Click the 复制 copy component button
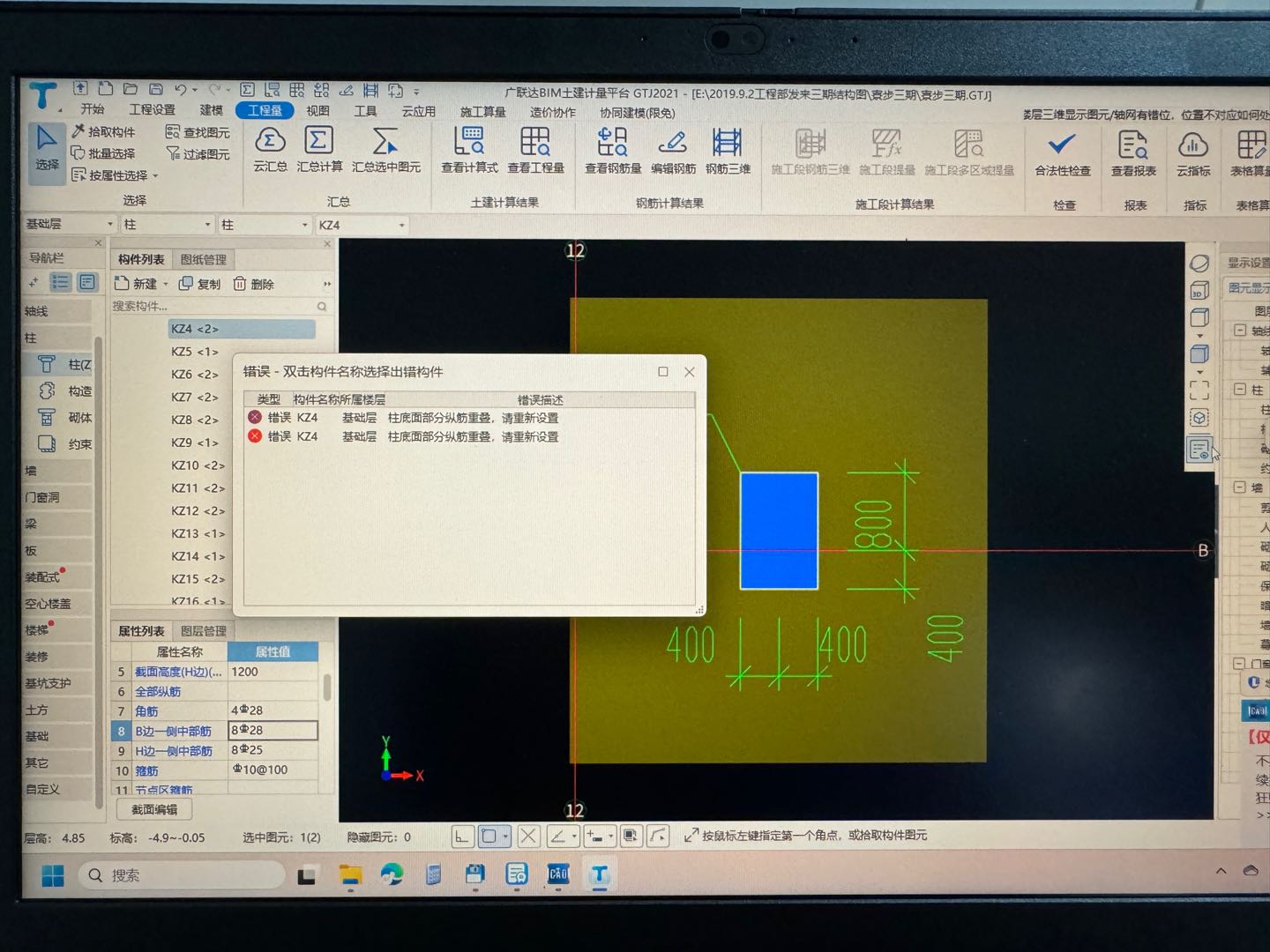 pos(200,284)
